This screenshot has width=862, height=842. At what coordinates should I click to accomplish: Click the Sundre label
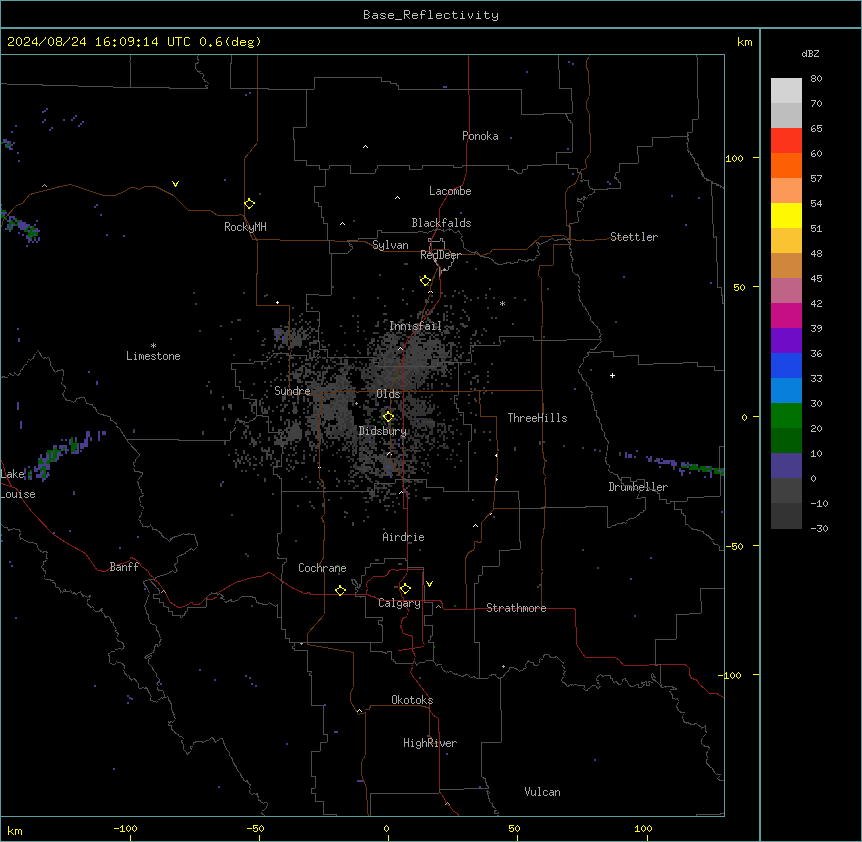click(x=292, y=391)
